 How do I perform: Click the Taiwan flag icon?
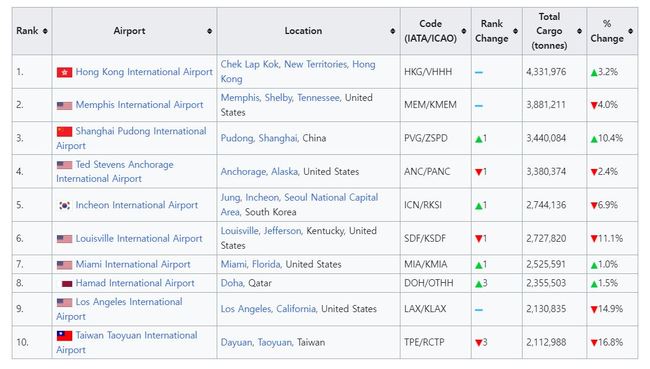pos(64,335)
